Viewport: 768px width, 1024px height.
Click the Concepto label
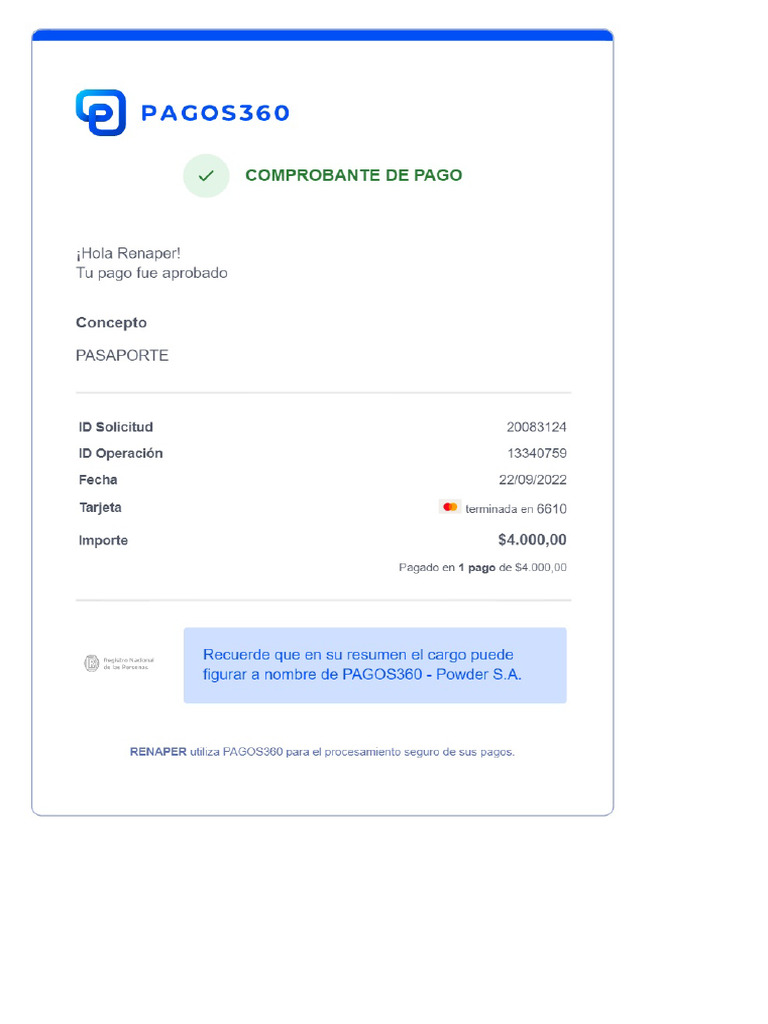[x=111, y=323]
